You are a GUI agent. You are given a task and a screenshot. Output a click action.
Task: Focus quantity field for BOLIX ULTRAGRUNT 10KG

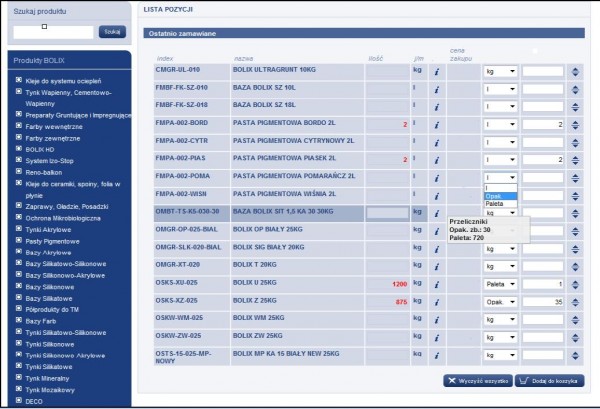[543, 71]
